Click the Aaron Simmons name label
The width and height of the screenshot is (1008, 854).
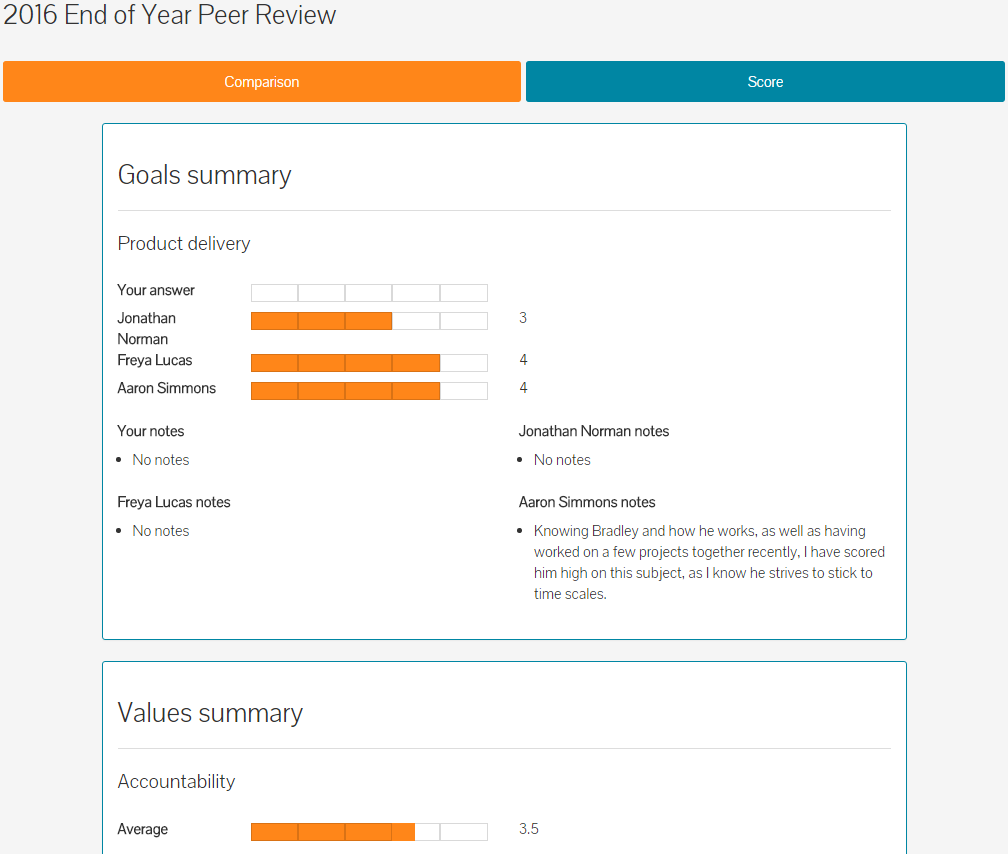pos(166,388)
